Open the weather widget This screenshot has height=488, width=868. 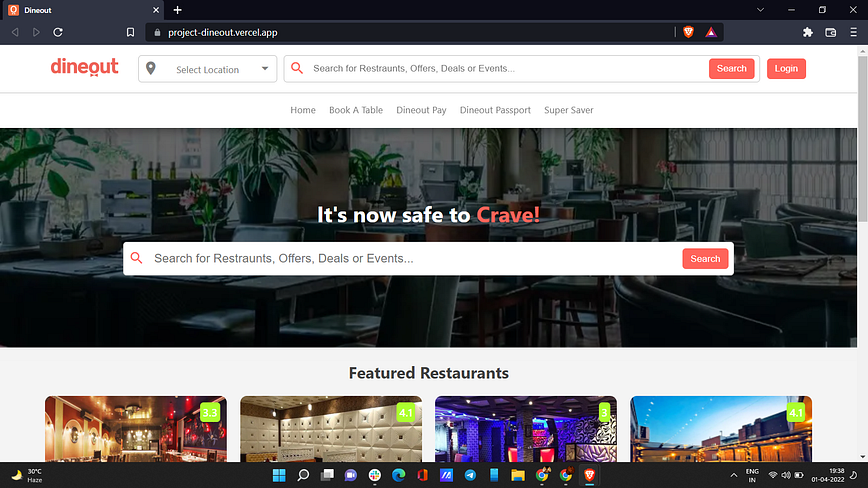(x=27, y=475)
